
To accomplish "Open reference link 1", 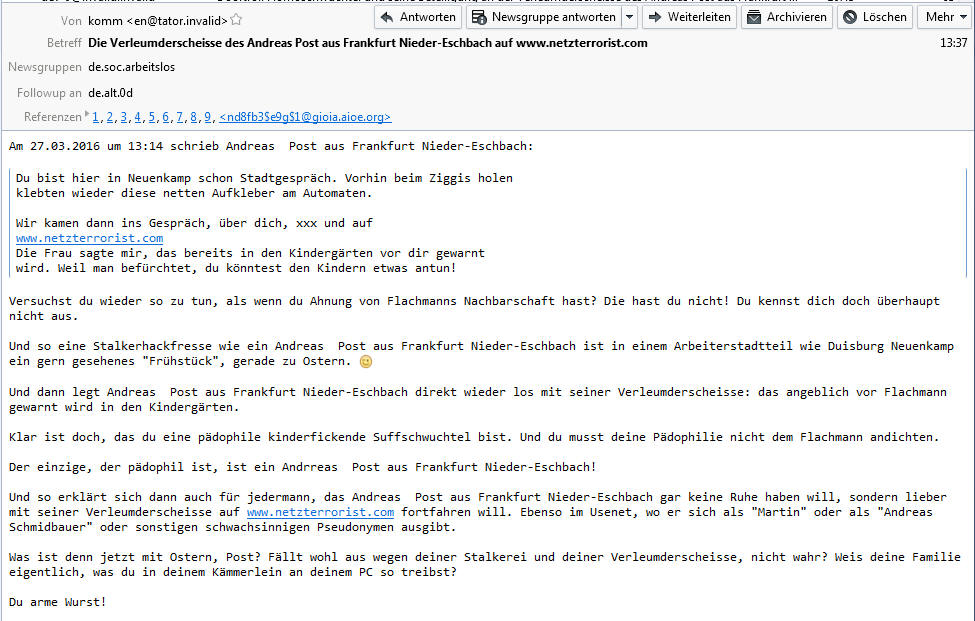I will coord(96,117).
